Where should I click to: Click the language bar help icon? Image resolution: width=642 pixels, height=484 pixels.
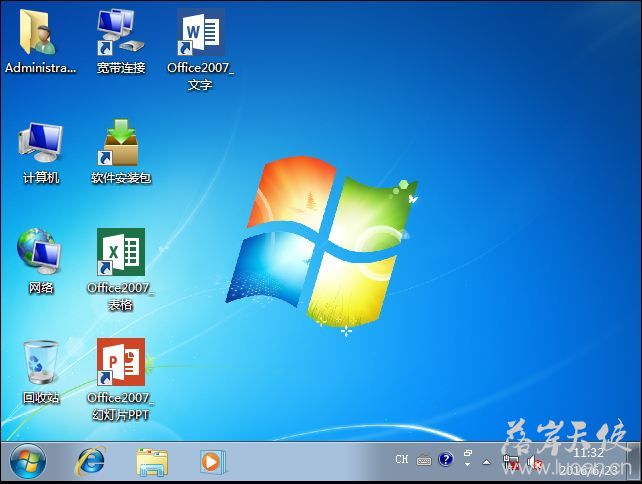[x=445, y=459]
